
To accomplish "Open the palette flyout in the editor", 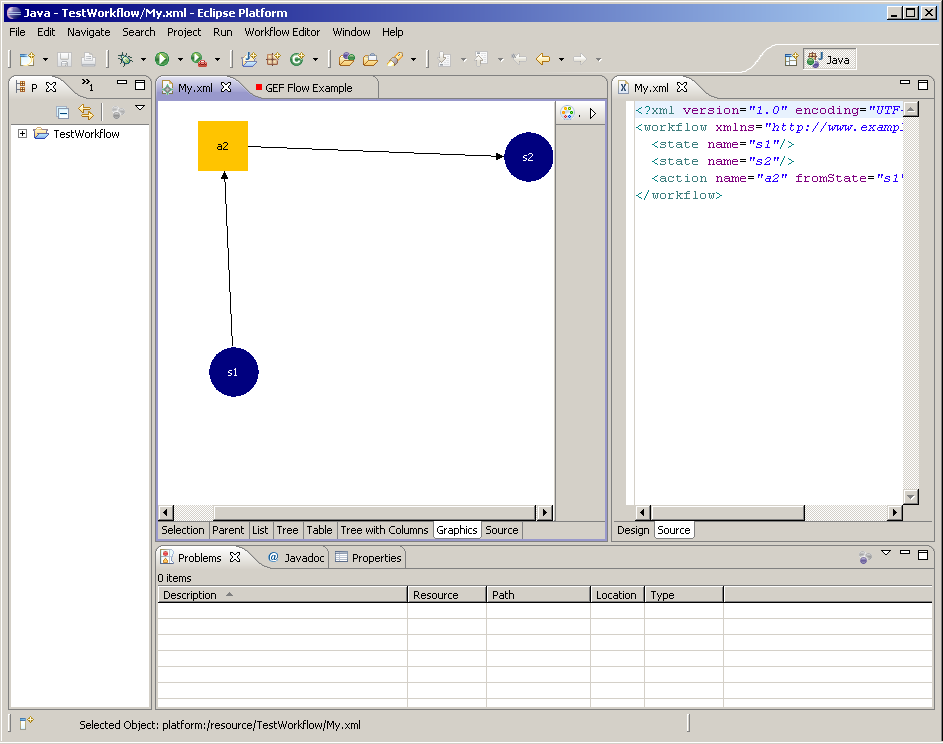I will pyautogui.click(x=592, y=113).
